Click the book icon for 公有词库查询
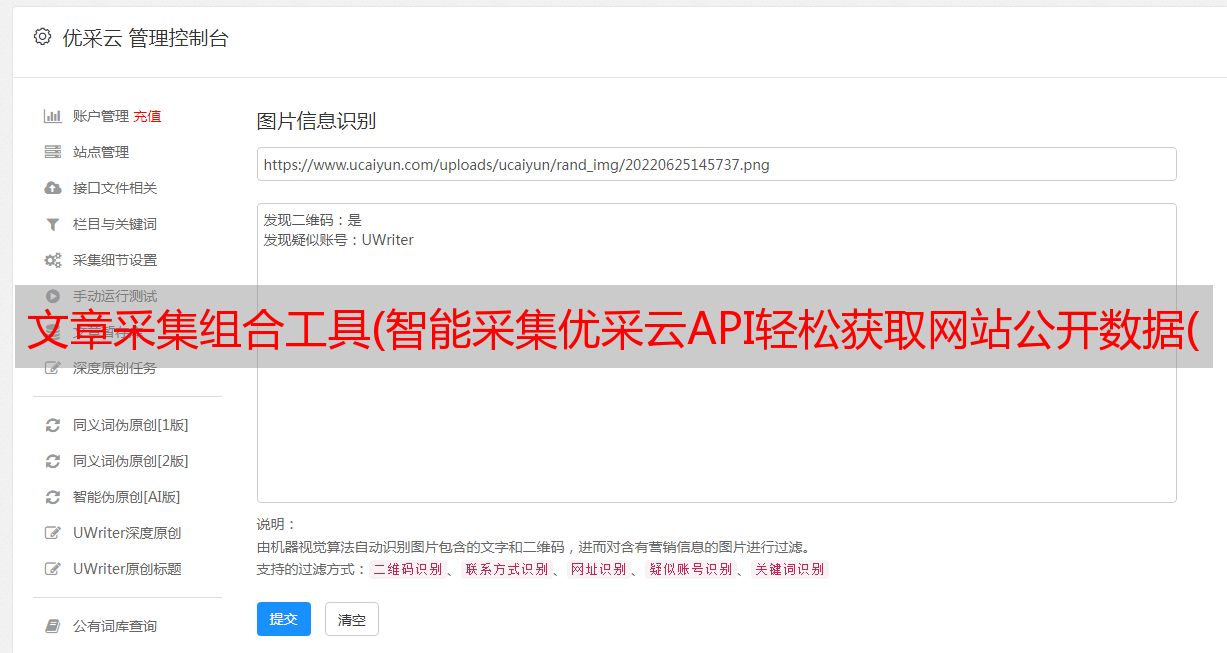Screen dimensions: 1227x653 click(53, 626)
